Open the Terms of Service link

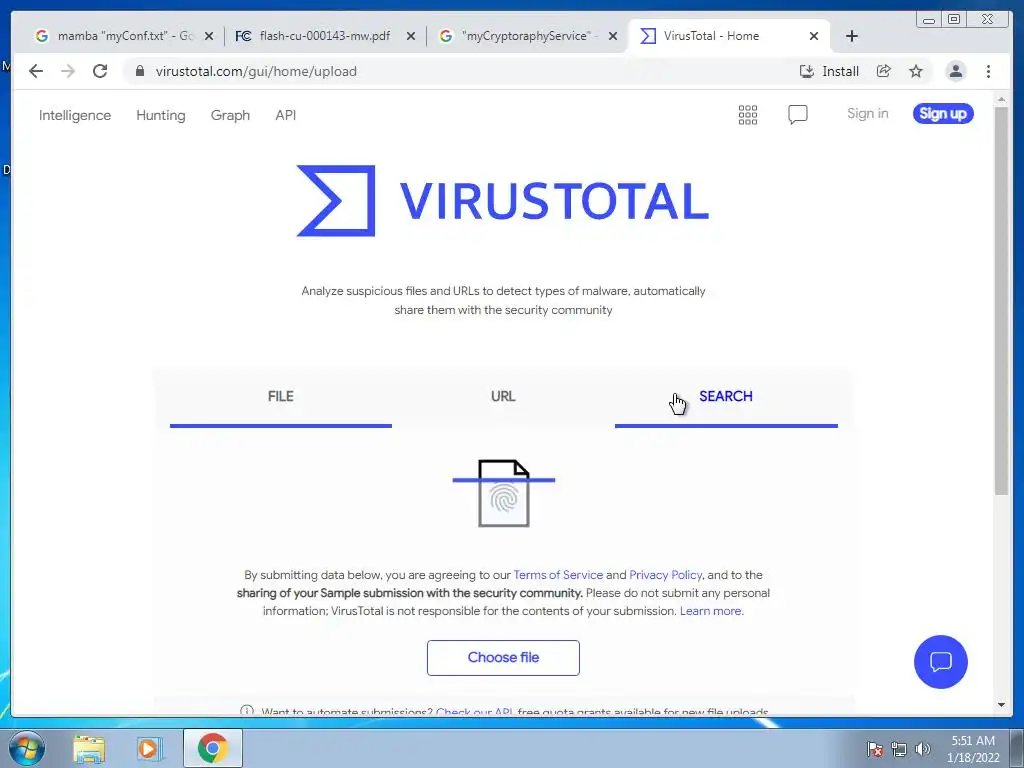[x=558, y=575]
